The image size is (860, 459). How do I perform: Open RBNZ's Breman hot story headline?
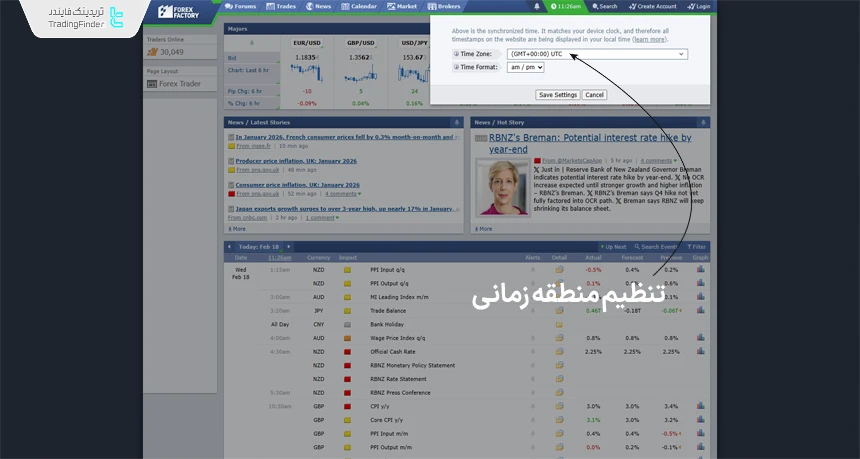pos(590,144)
